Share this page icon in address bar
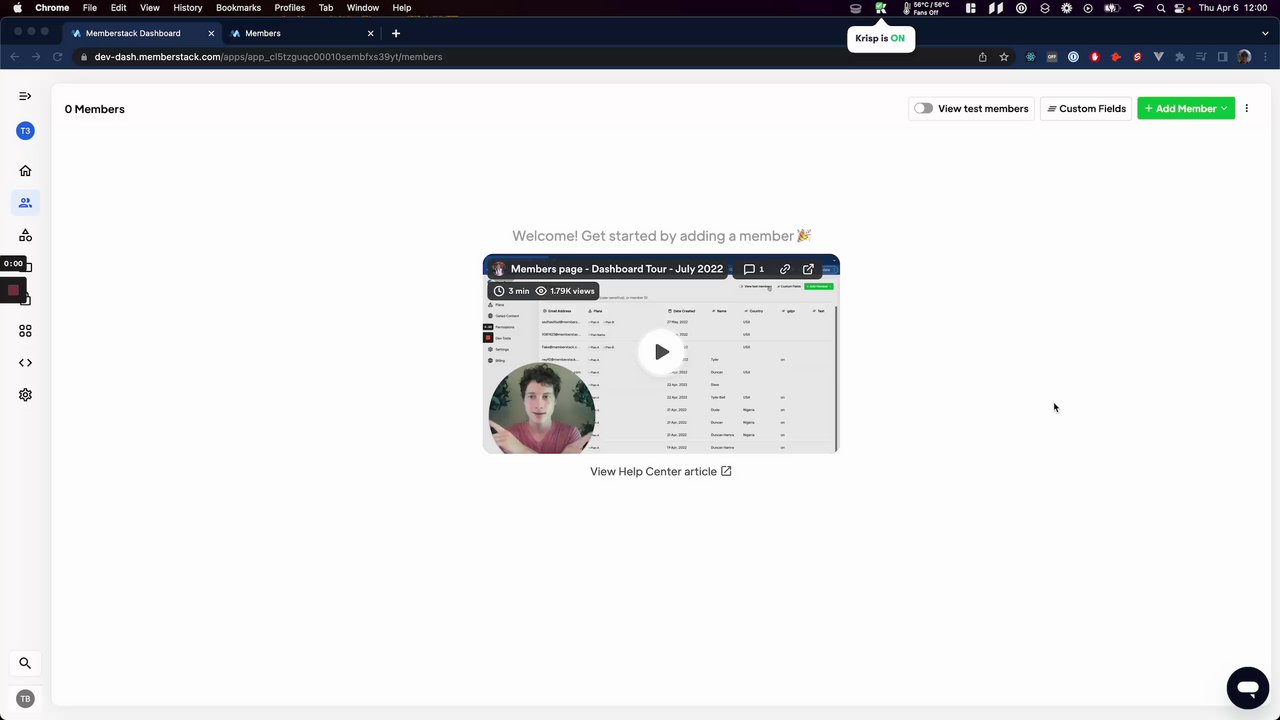This screenshot has height=720, width=1280. pos(982,57)
